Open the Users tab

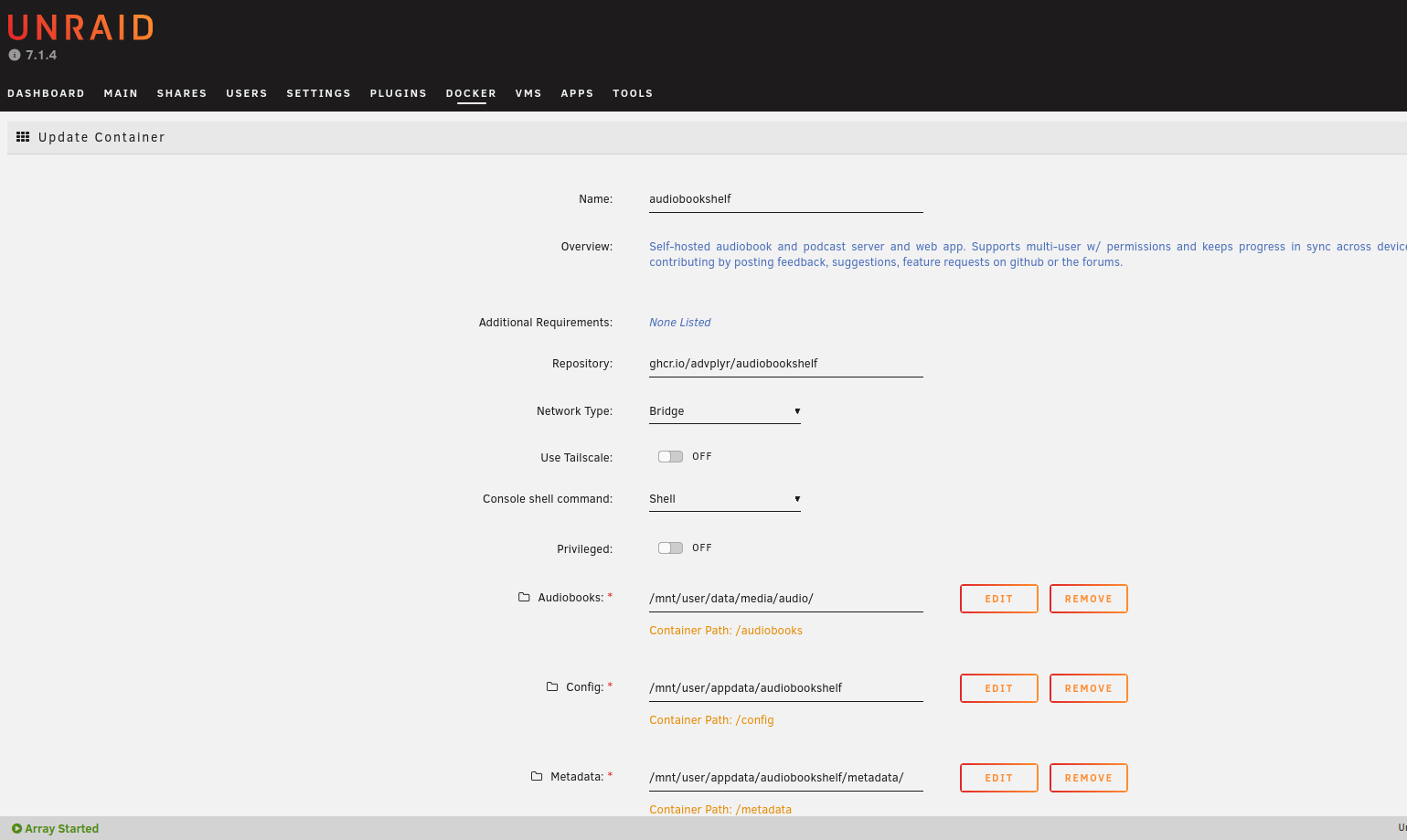[x=247, y=93]
